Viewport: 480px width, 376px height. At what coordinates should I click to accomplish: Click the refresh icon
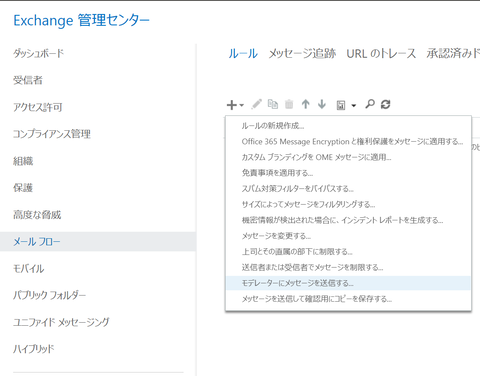[x=386, y=104]
